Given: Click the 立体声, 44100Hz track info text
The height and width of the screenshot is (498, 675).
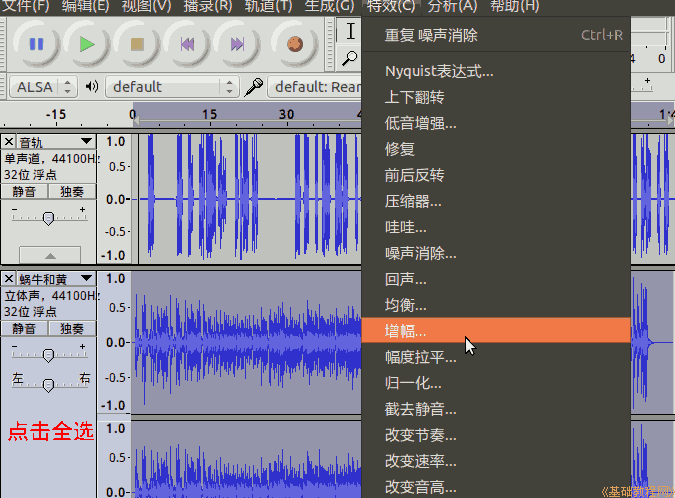Looking at the screenshot, I should click(50, 296).
